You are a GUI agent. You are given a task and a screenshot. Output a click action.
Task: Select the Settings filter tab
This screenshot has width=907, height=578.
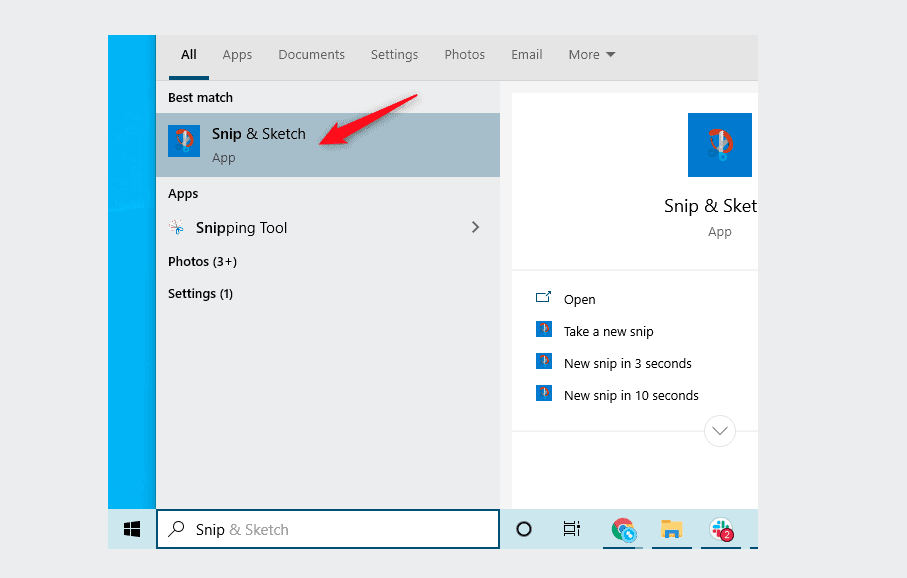click(394, 55)
